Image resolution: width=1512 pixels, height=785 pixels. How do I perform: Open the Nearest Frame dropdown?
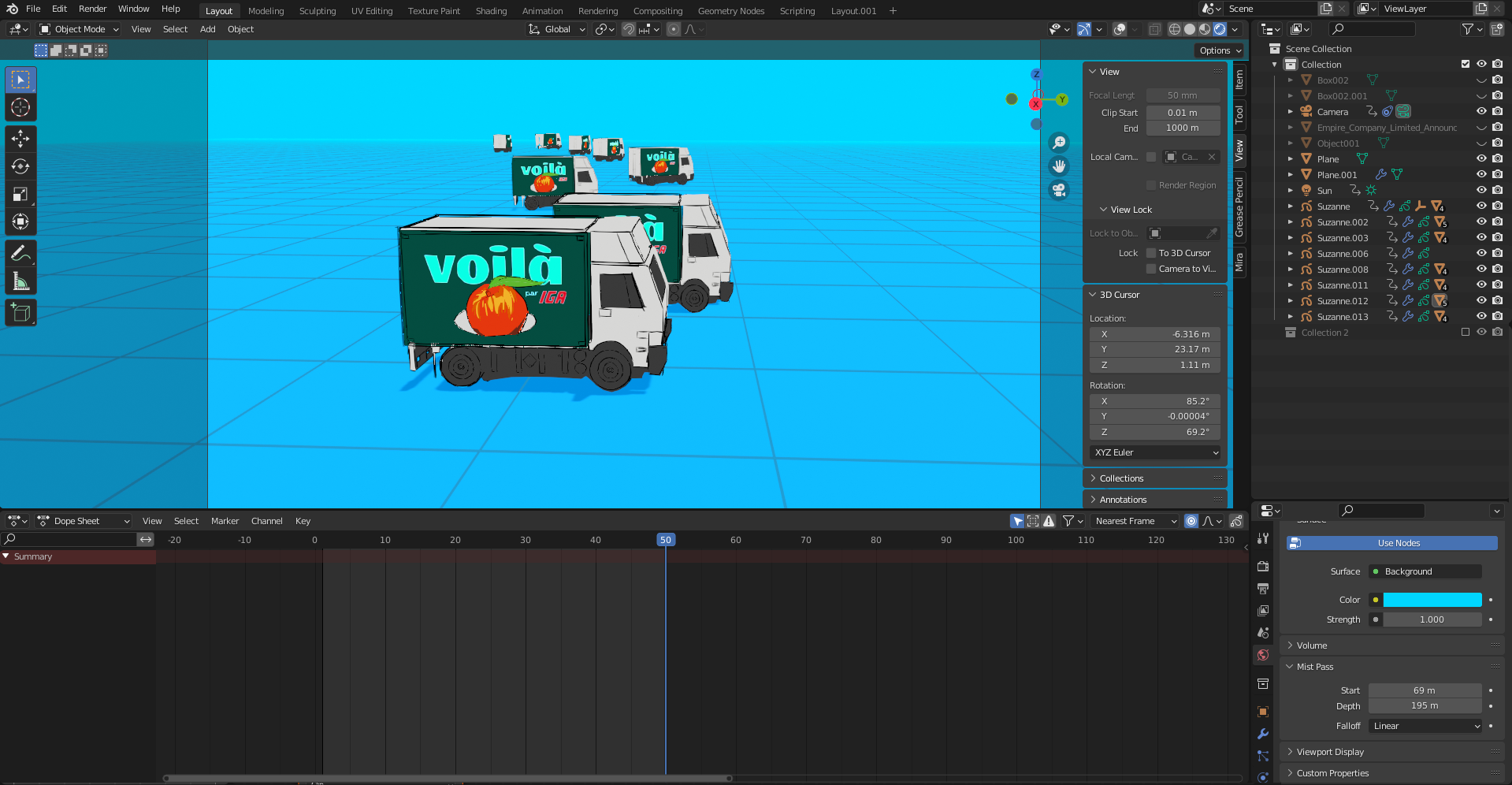1135,521
